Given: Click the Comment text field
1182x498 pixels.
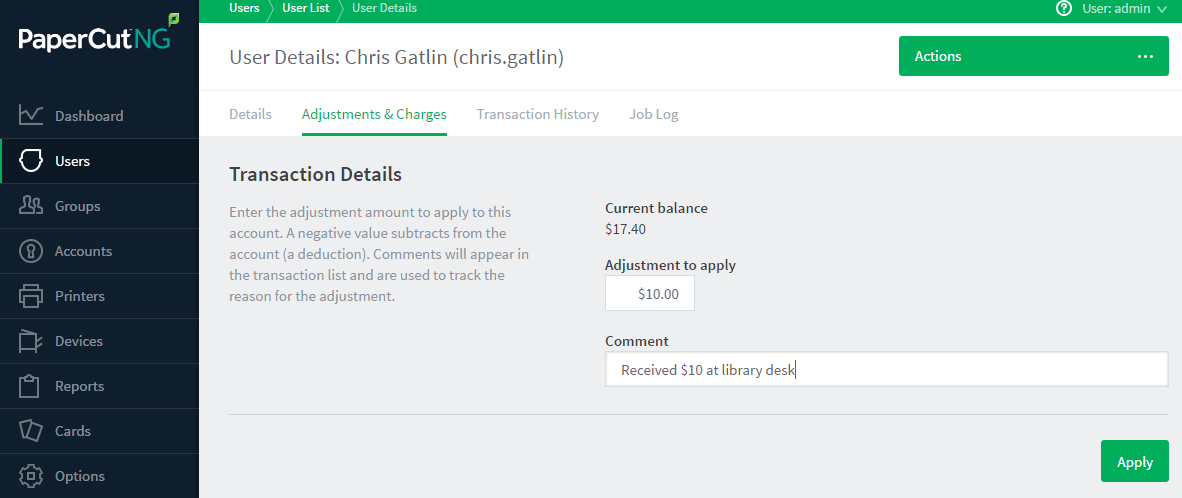Looking at the screenshot, I should (x=886, y=370).
